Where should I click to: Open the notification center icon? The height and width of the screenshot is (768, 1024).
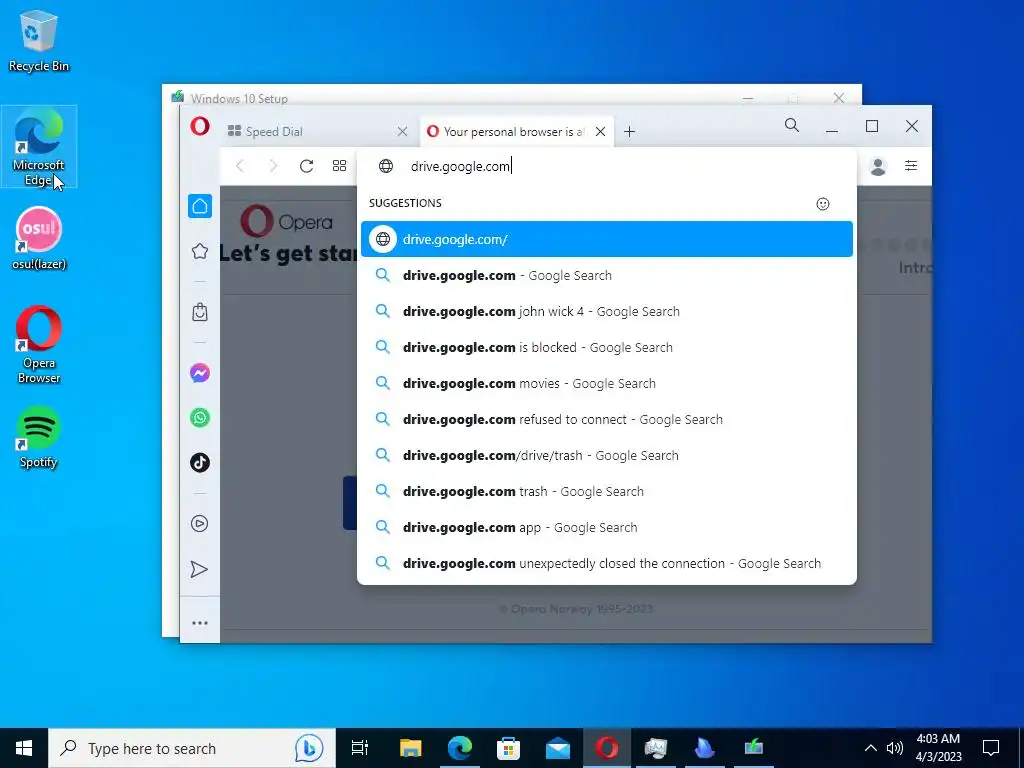point(991,748)
